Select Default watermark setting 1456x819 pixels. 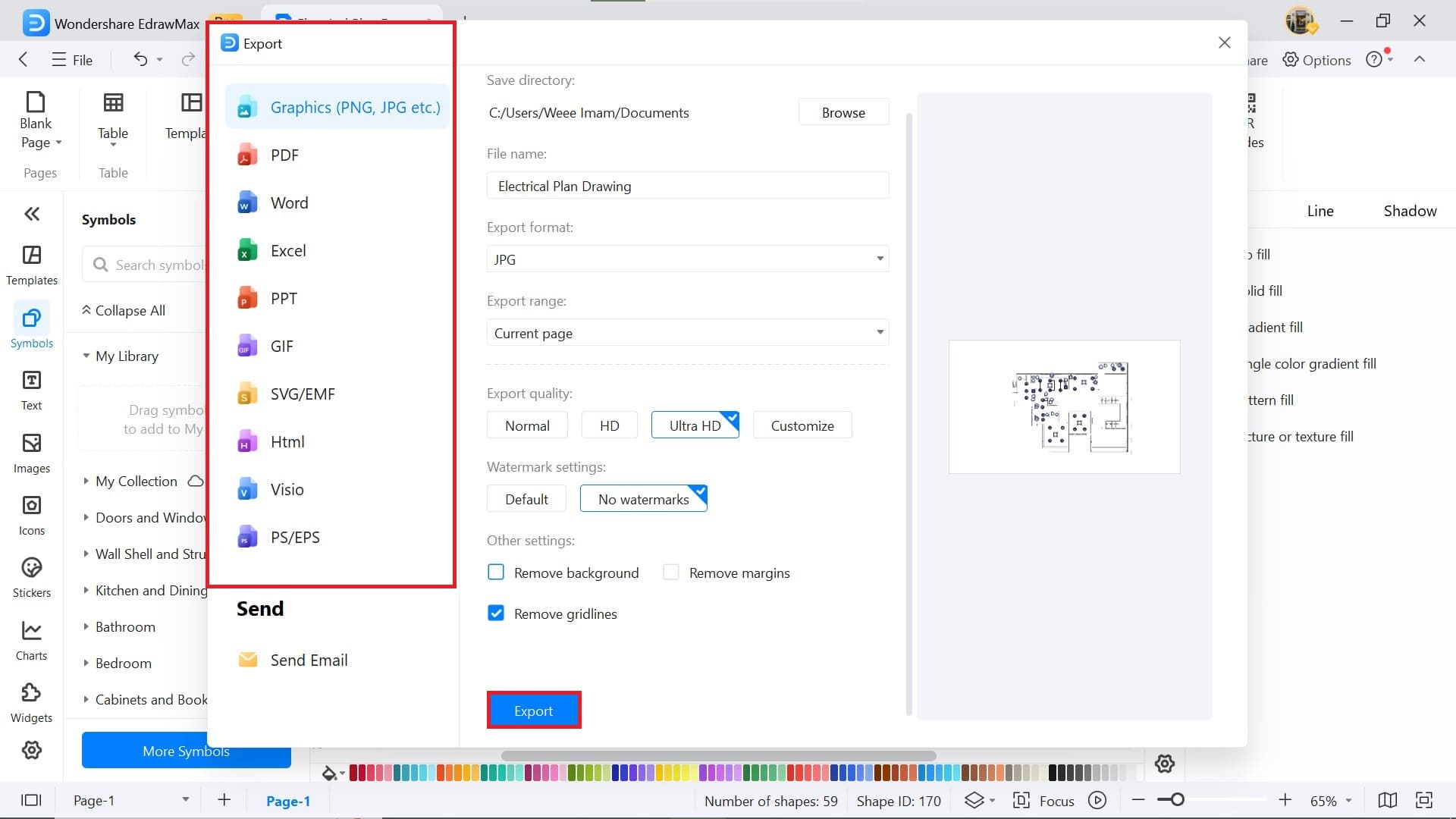[x=526, y=499]
